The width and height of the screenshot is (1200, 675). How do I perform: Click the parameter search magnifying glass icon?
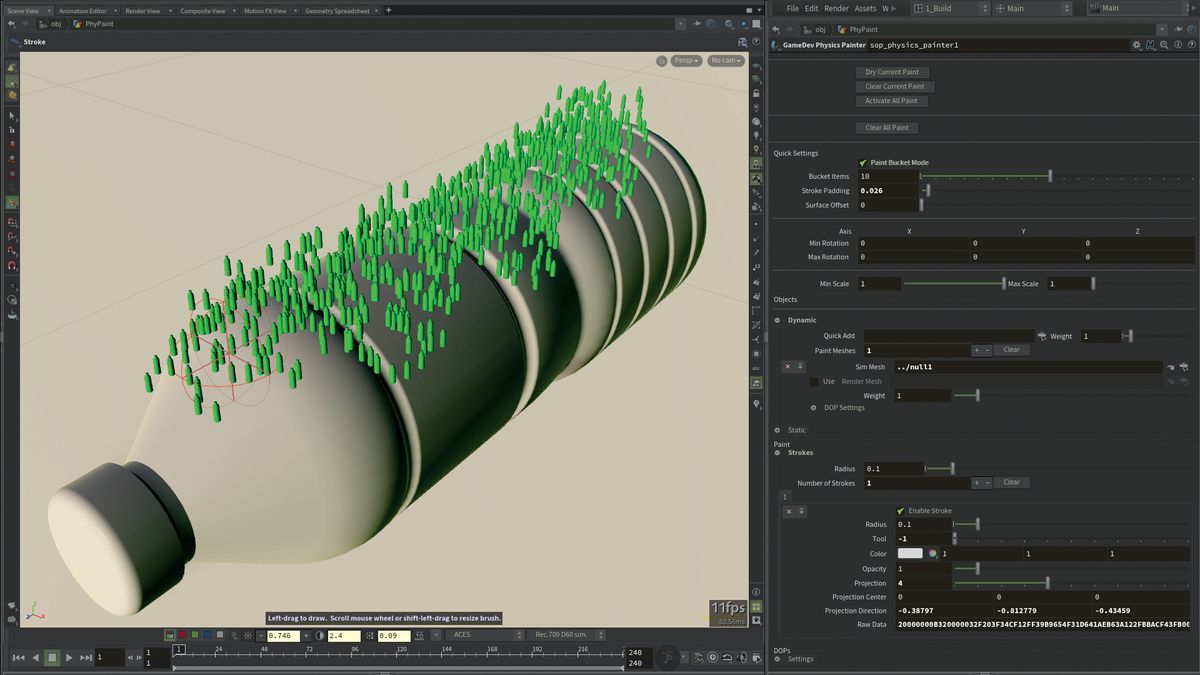click(1164, 45)
